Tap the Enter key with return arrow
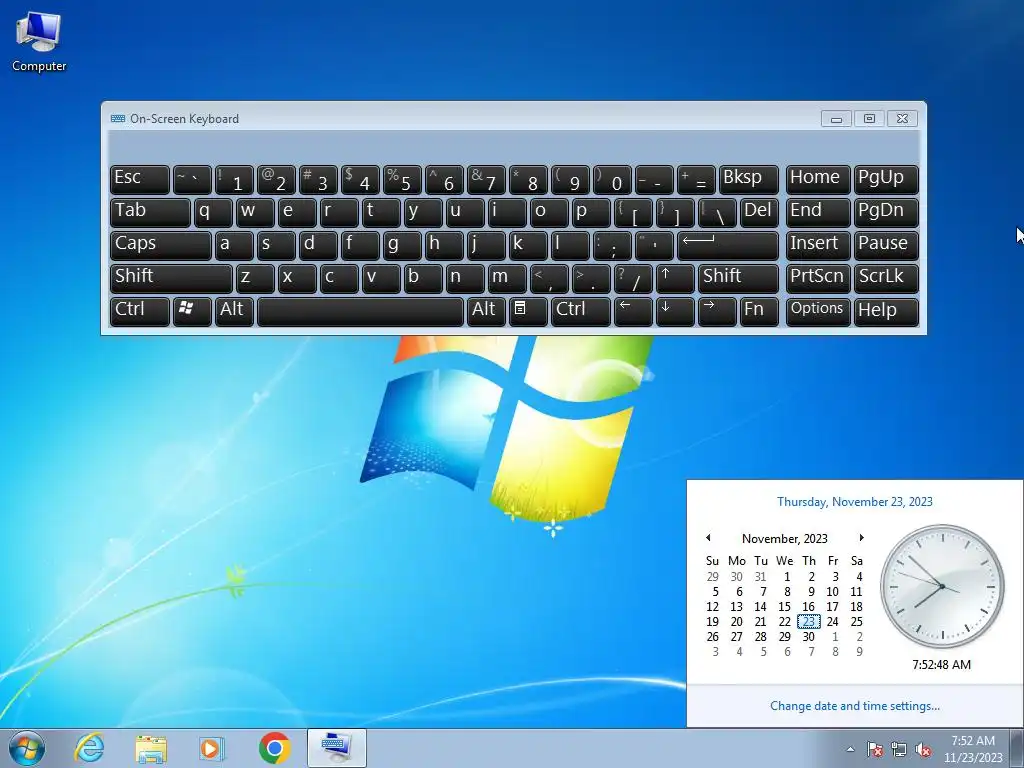 (728, 245)
